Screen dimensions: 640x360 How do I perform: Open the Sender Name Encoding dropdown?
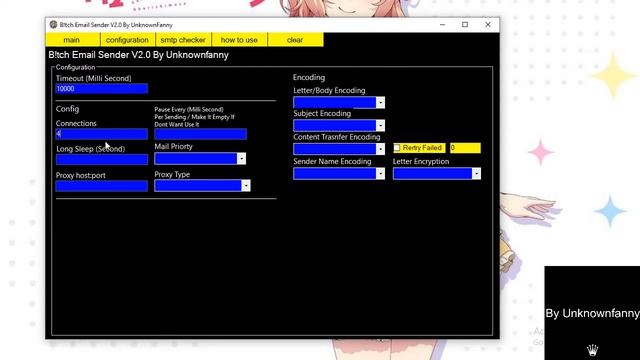point(380,173)
